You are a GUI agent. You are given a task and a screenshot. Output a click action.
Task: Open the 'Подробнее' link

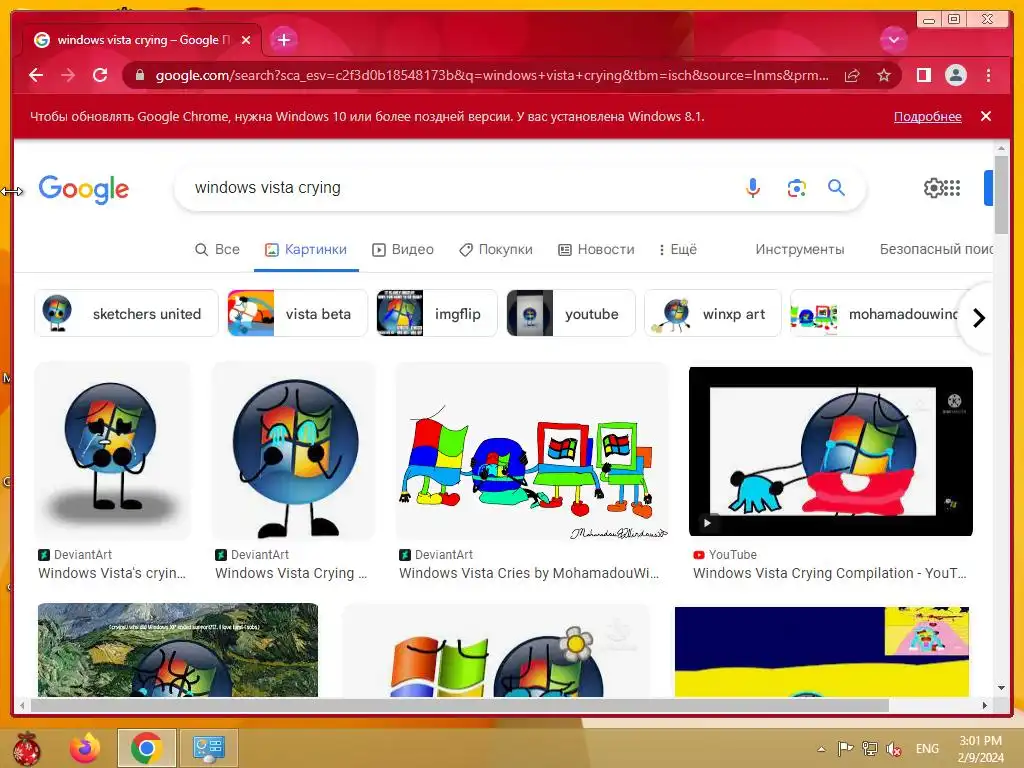tap(927, 116)
